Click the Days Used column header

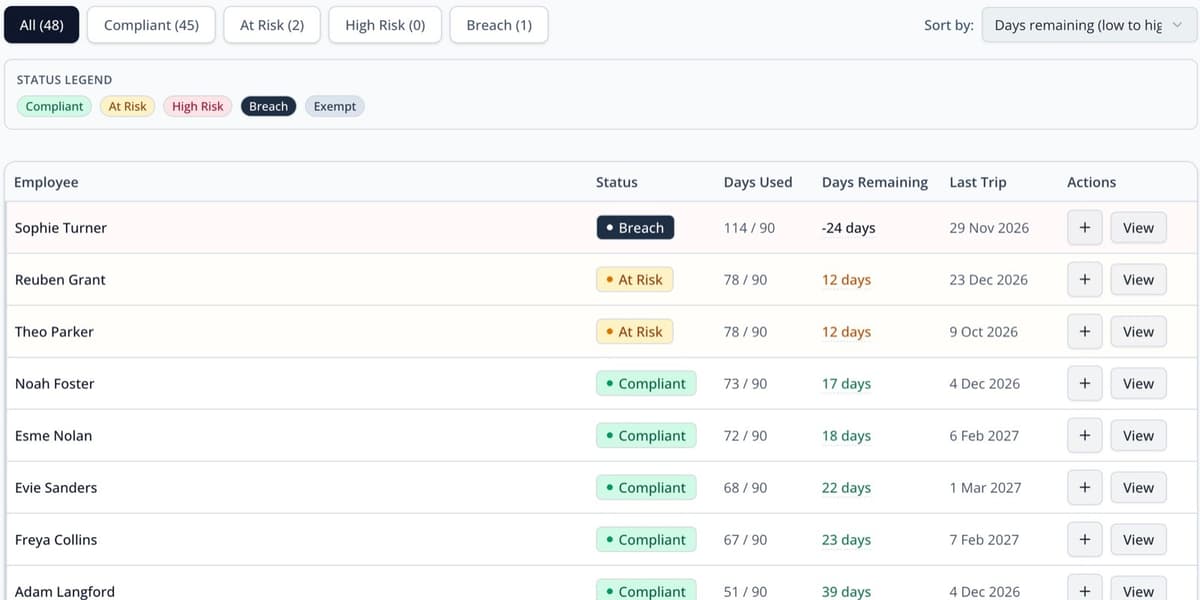pos(758,182)
